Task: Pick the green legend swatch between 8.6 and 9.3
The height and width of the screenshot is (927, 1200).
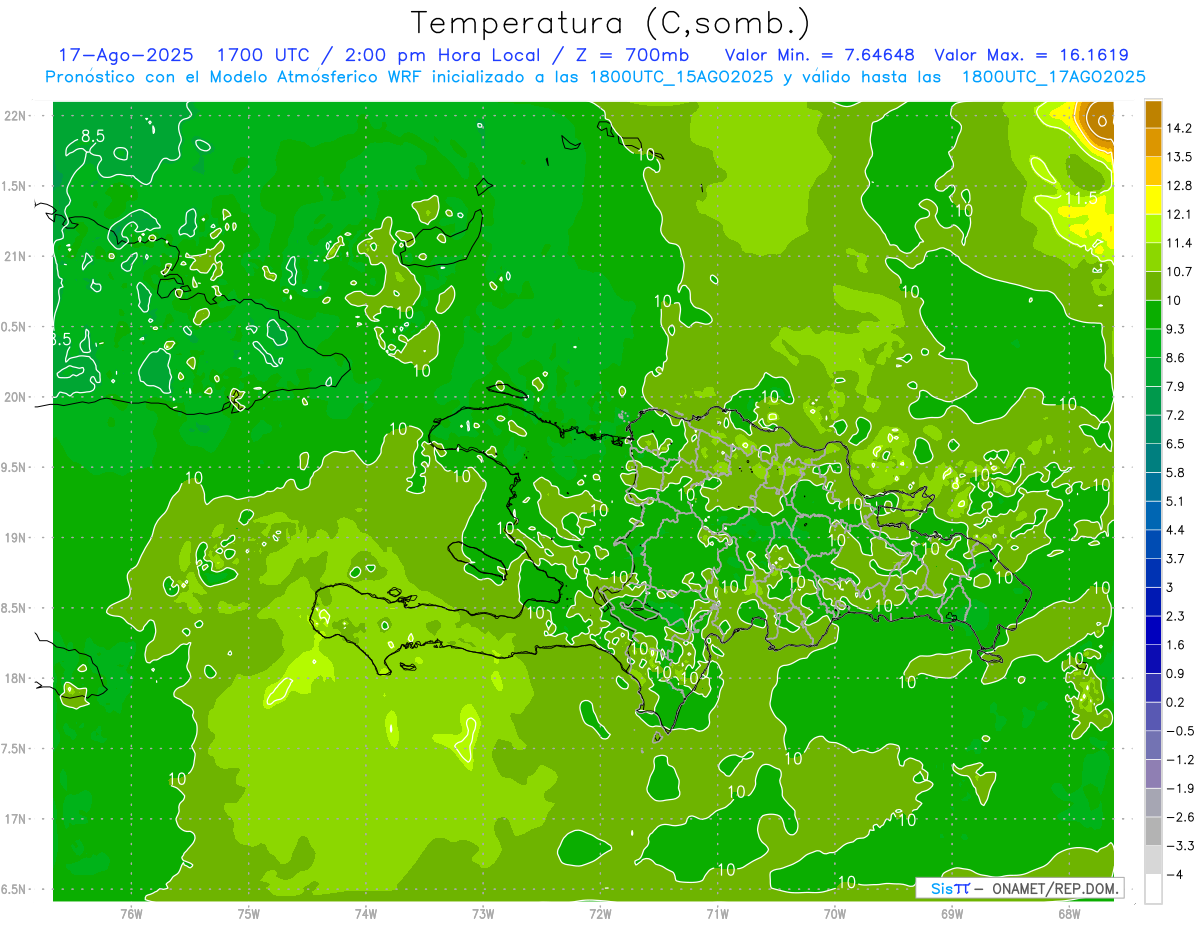Action: 1153,343
